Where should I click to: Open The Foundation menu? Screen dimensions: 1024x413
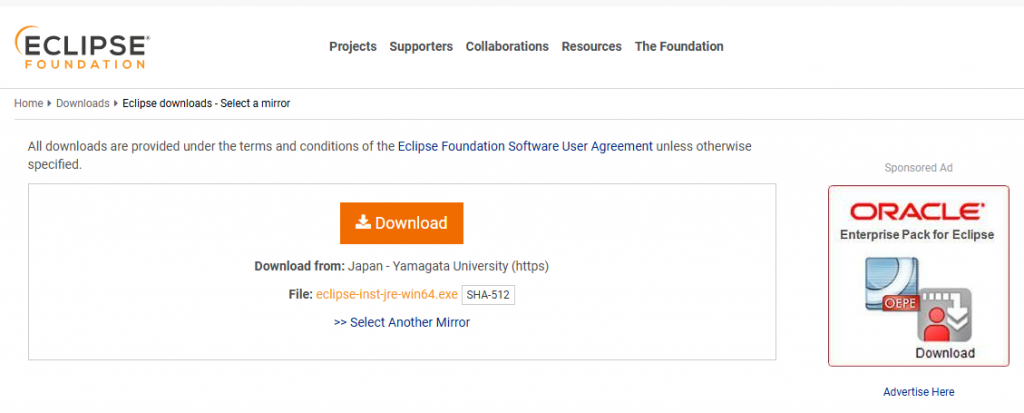click(x=679, y=46)
